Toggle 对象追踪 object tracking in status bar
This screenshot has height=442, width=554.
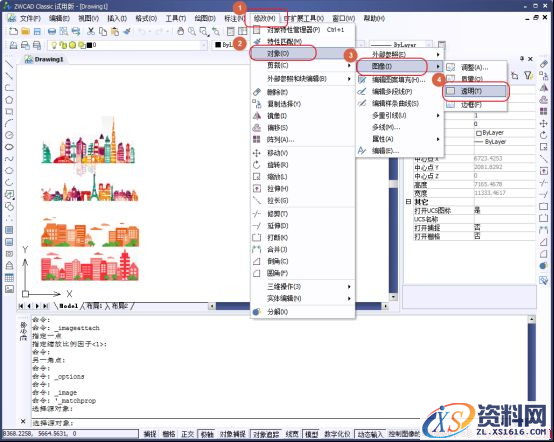click(266, 434)
